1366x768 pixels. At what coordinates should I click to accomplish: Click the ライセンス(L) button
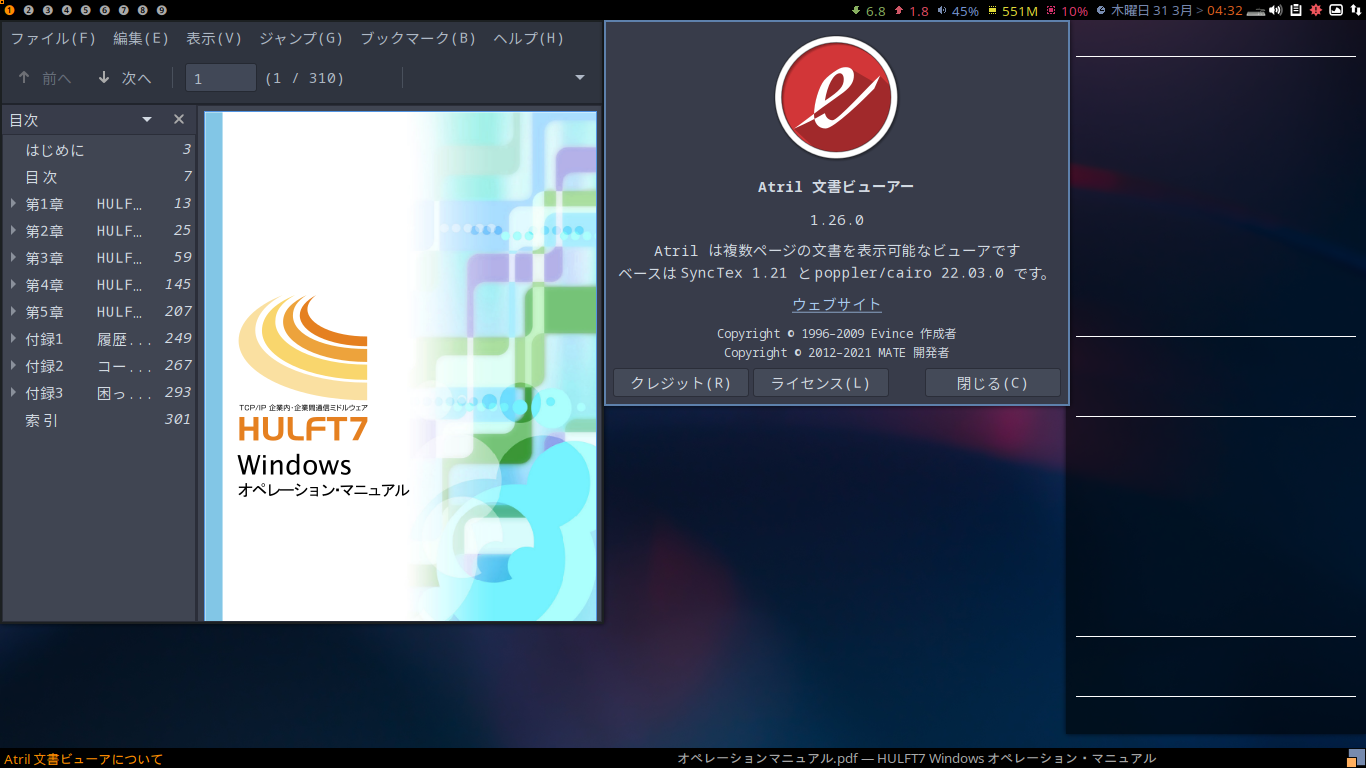821,383
